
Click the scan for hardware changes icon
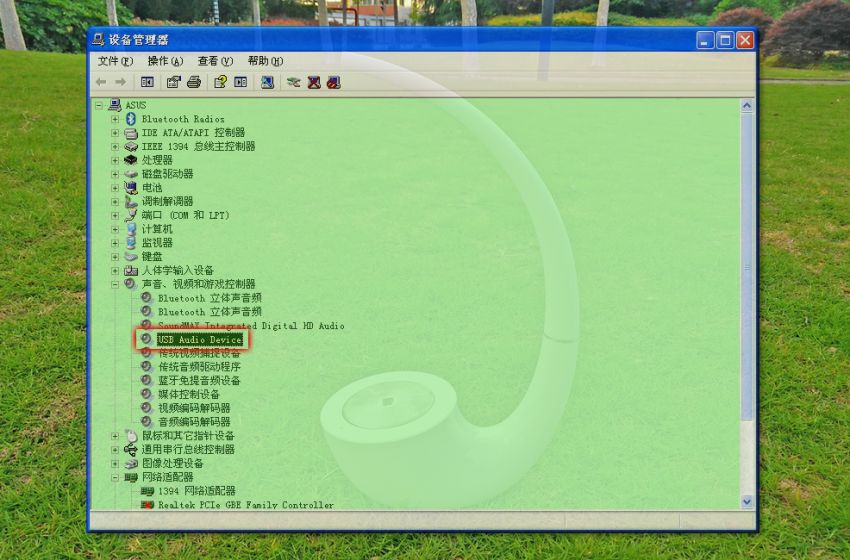[267, 82]
